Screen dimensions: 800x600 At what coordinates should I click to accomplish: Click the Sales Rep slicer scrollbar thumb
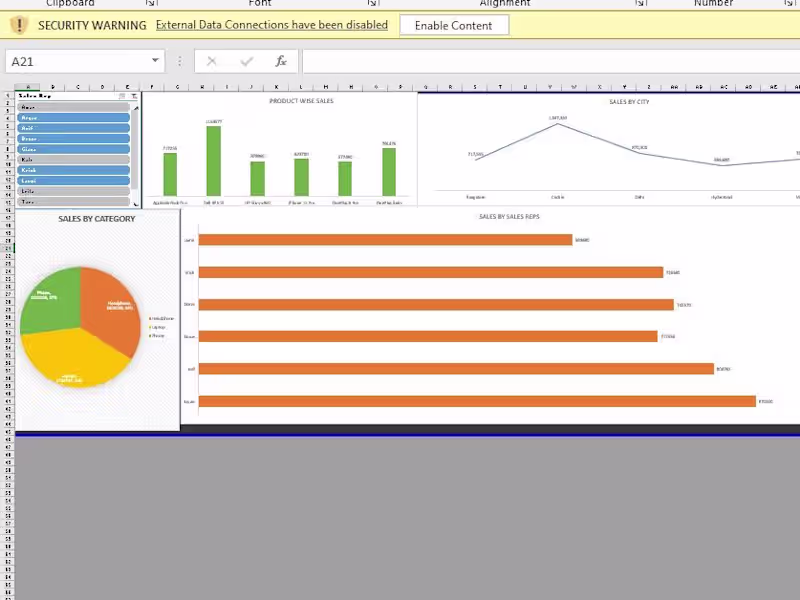point(136,151)
